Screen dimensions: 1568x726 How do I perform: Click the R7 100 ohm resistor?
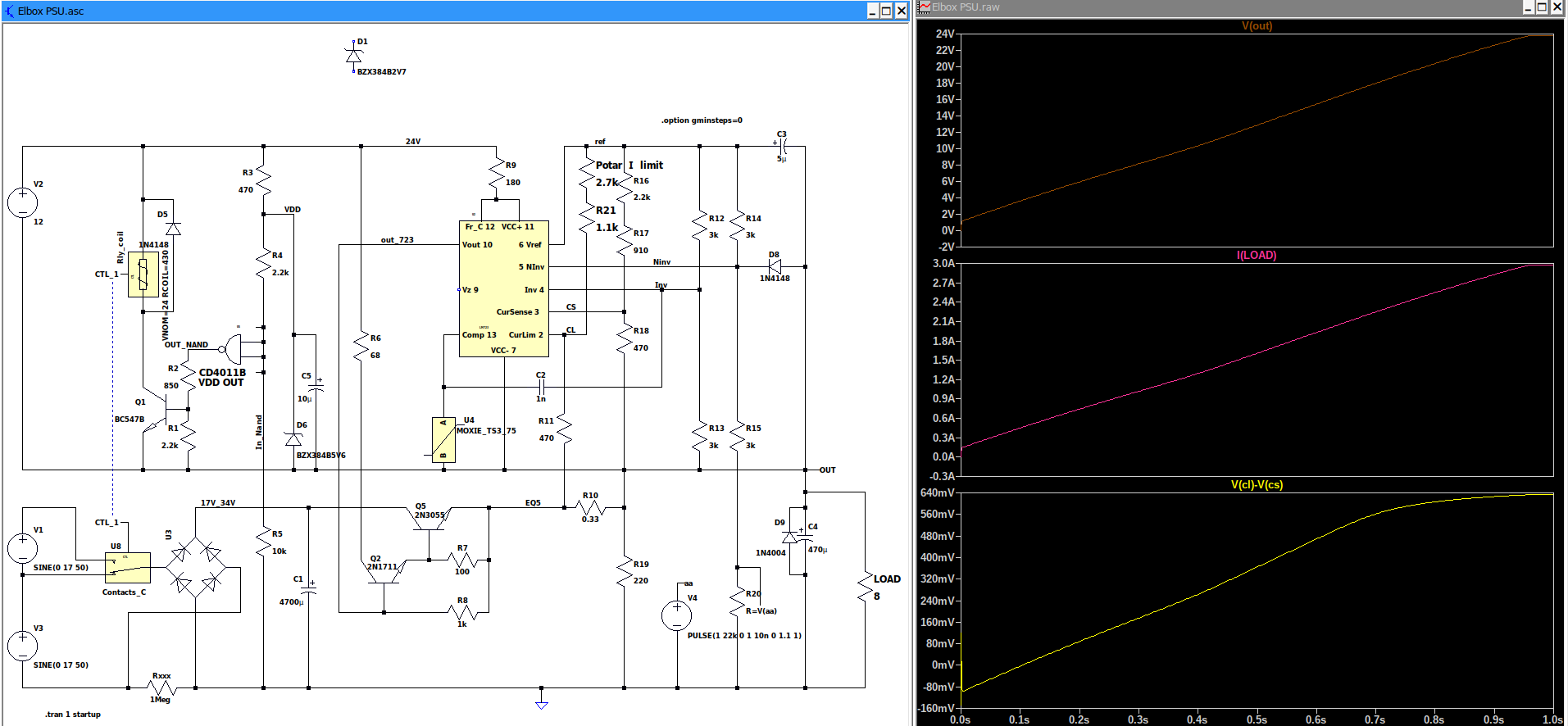(462, 560)
